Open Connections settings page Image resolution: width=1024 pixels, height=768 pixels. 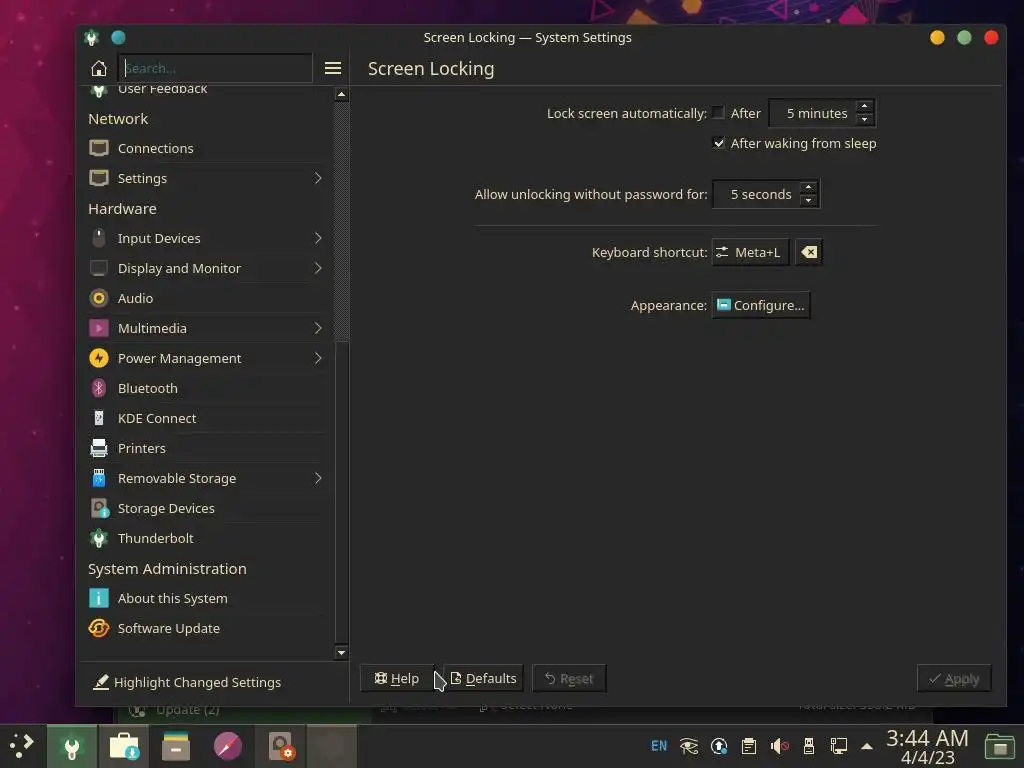pos(206,148)
